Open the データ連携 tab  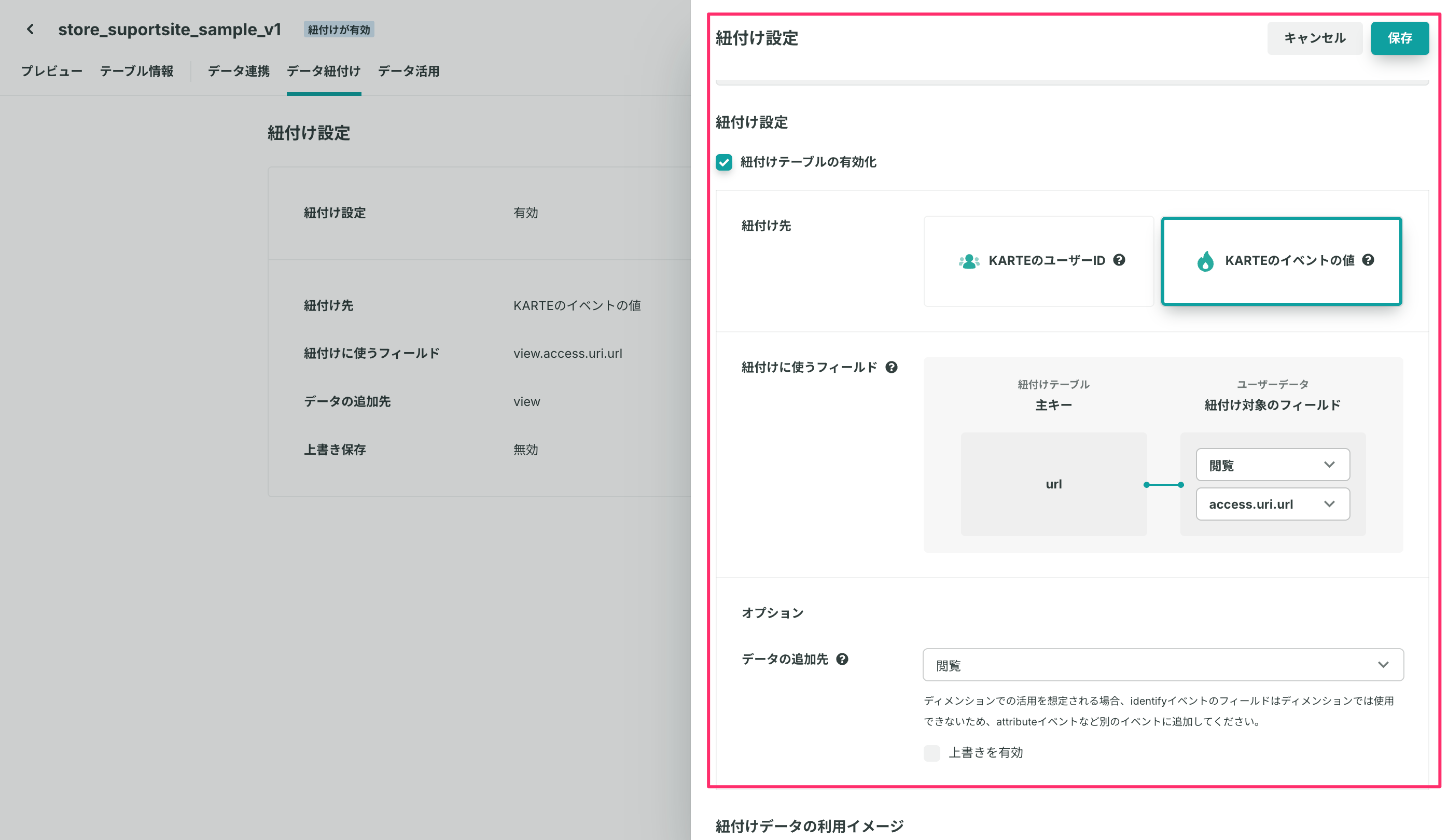[x=239, y=71]
